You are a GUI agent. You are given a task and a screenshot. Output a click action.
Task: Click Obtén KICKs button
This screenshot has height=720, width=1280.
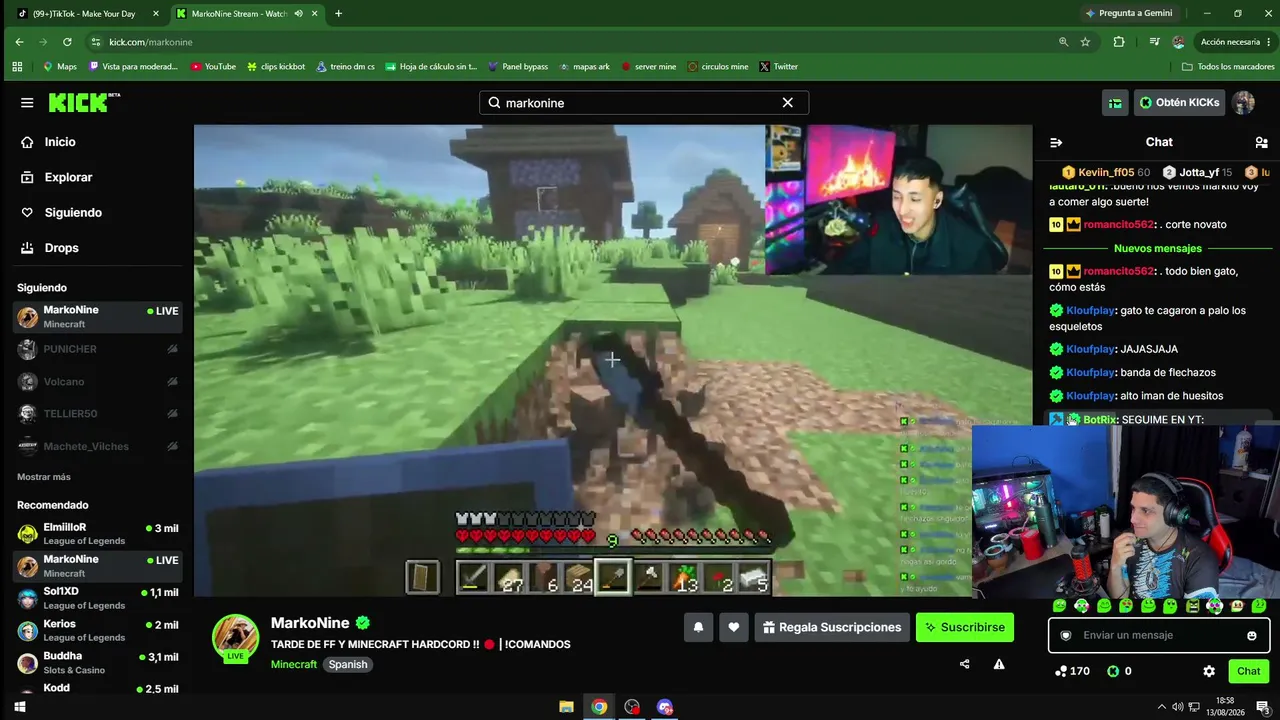click(x=1179, y=103)
